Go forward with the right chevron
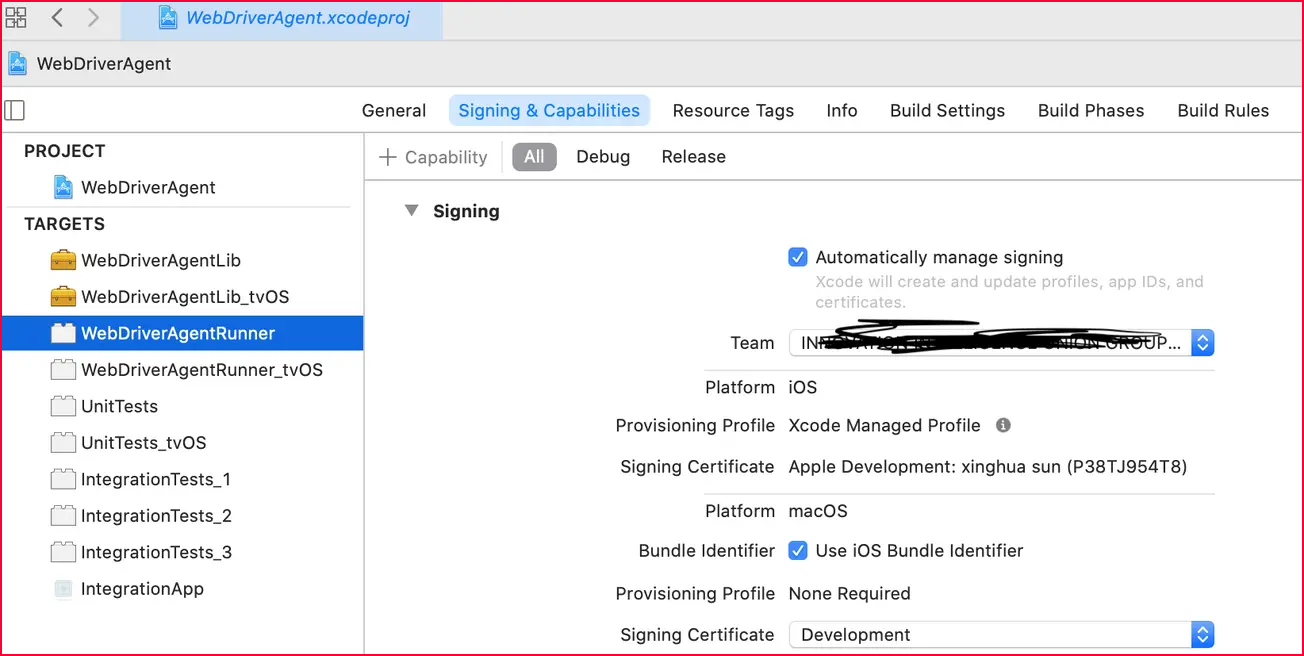 93,17
